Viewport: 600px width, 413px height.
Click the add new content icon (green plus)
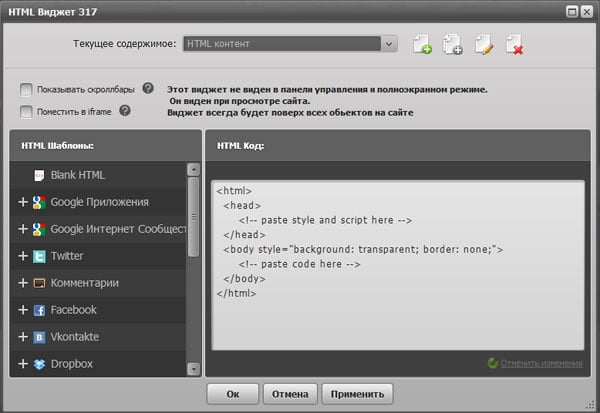point(422,44)
